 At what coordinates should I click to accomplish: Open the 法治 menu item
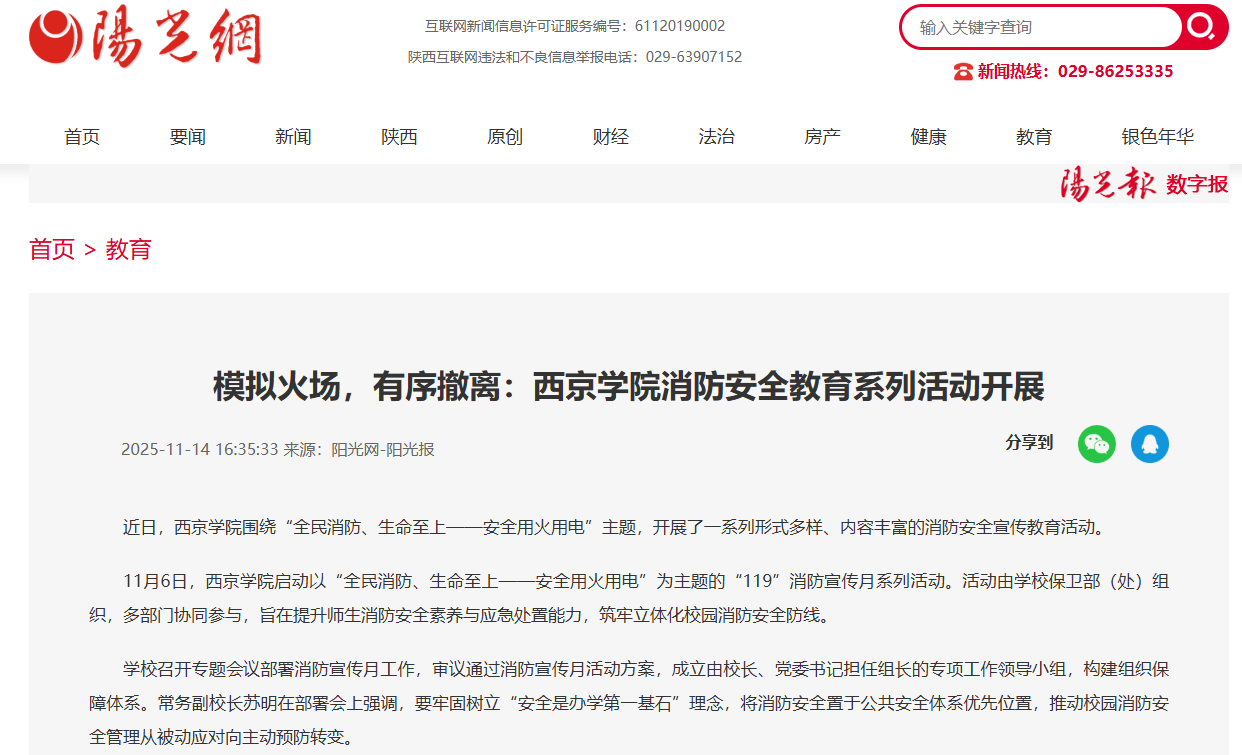click(x=716, y=137)
